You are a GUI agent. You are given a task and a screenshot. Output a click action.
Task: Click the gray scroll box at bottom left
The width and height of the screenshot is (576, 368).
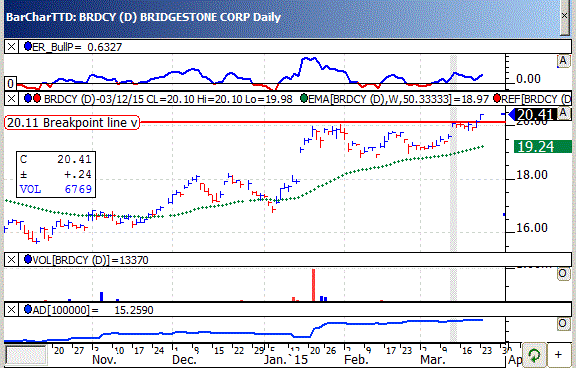coord(26,355)
